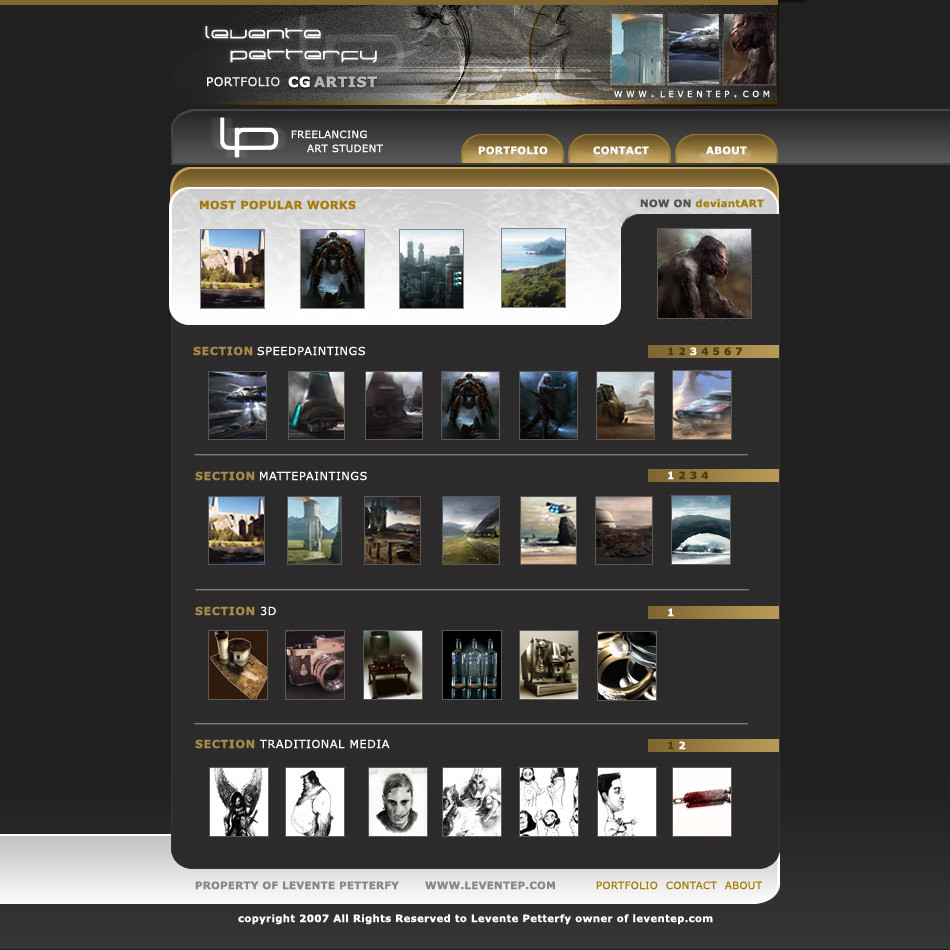
Task: Go to Speedpaintings page 1
Action: pos(670,351)
